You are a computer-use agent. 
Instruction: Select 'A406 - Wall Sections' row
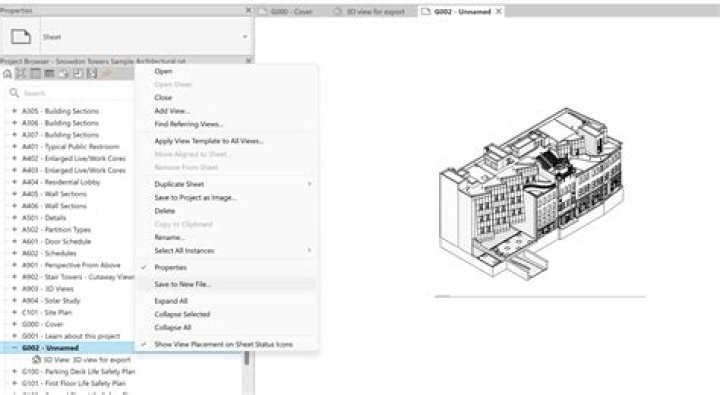click(x=54, y=206)
